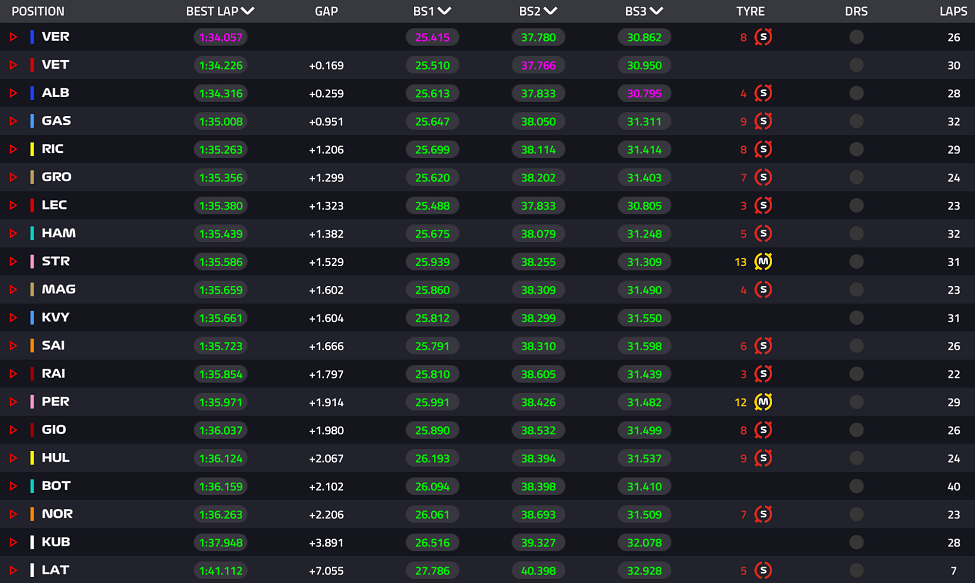Image resolution: width=975 pixels, height=583 pixels.
Task: Click the soft tyre icon in LEC row
Action: (763, 205)
